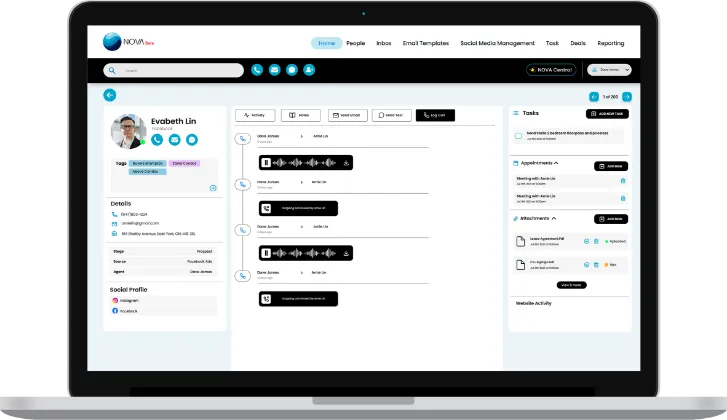Collapse the Appointments section
Viewport: 727px width, 420px height.
[x=556, y=162]
